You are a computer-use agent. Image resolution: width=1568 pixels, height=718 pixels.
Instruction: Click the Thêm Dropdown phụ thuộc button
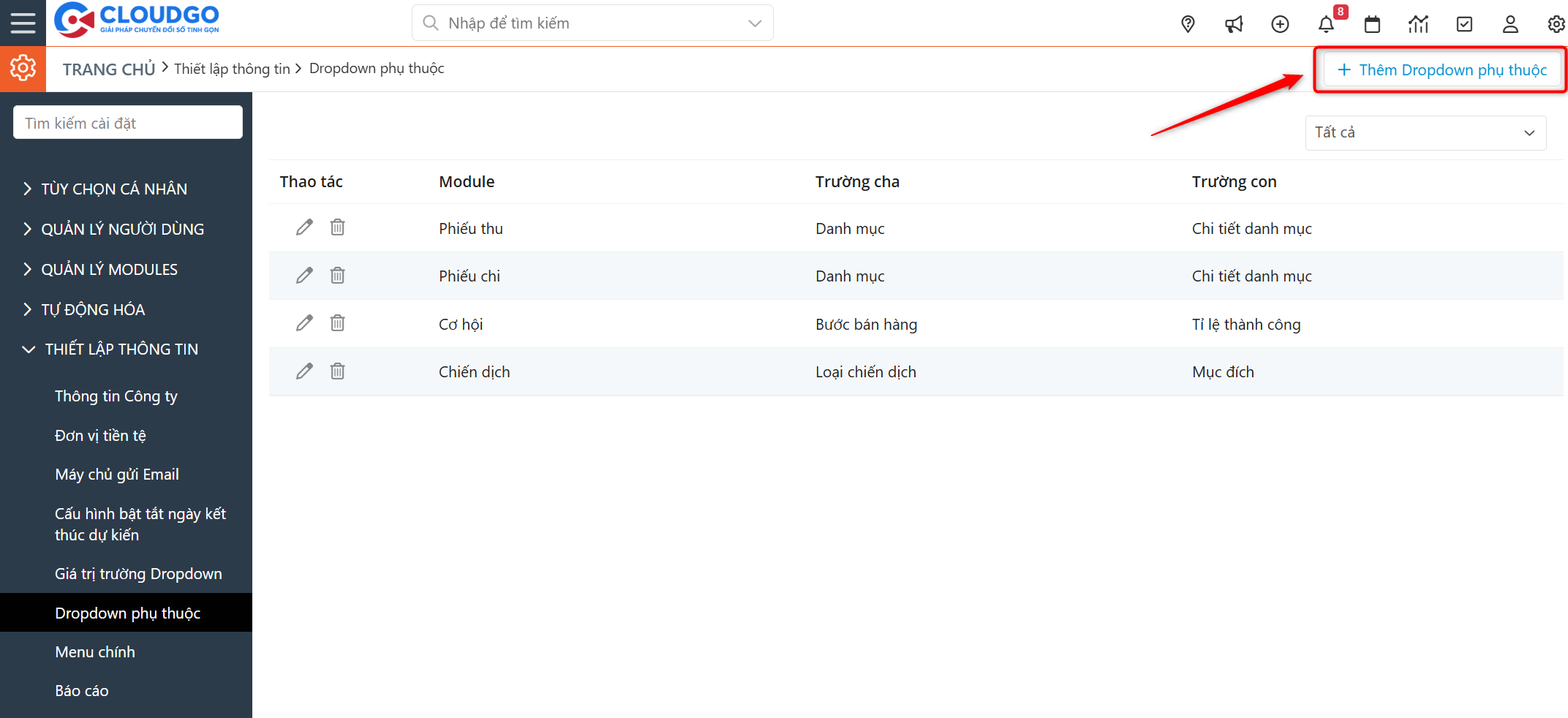coord(1441,70)
